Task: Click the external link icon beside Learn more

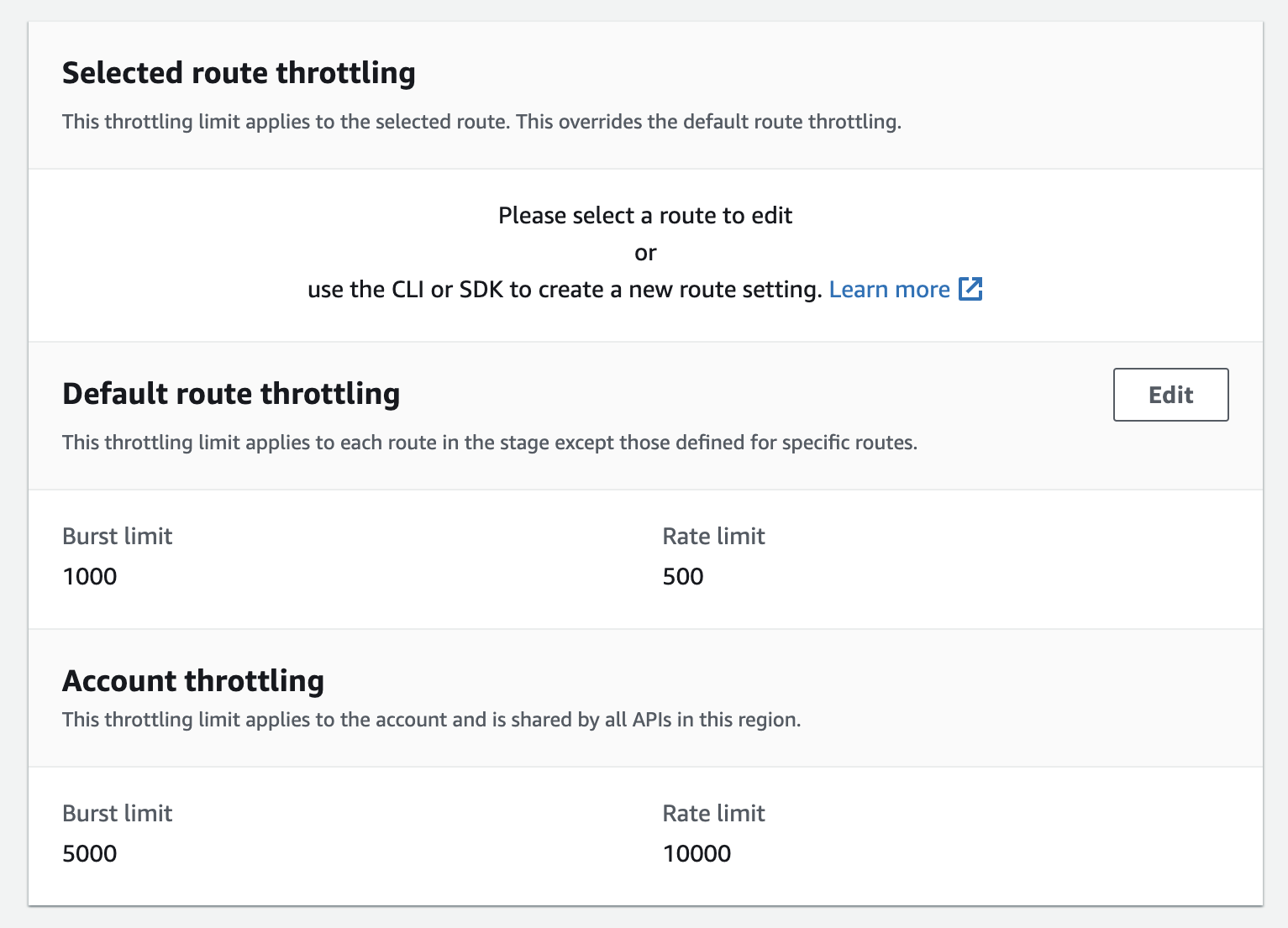Action: click(970, 289)
